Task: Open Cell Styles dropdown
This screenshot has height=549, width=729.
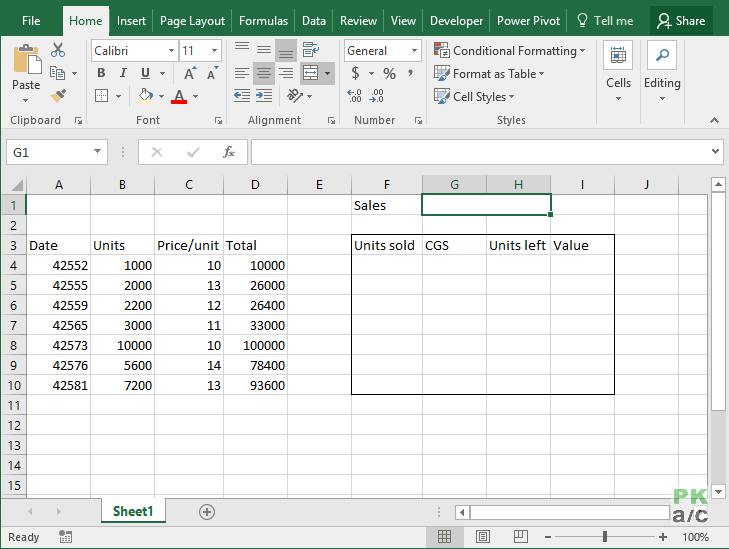Action: [x=474, y=96]
